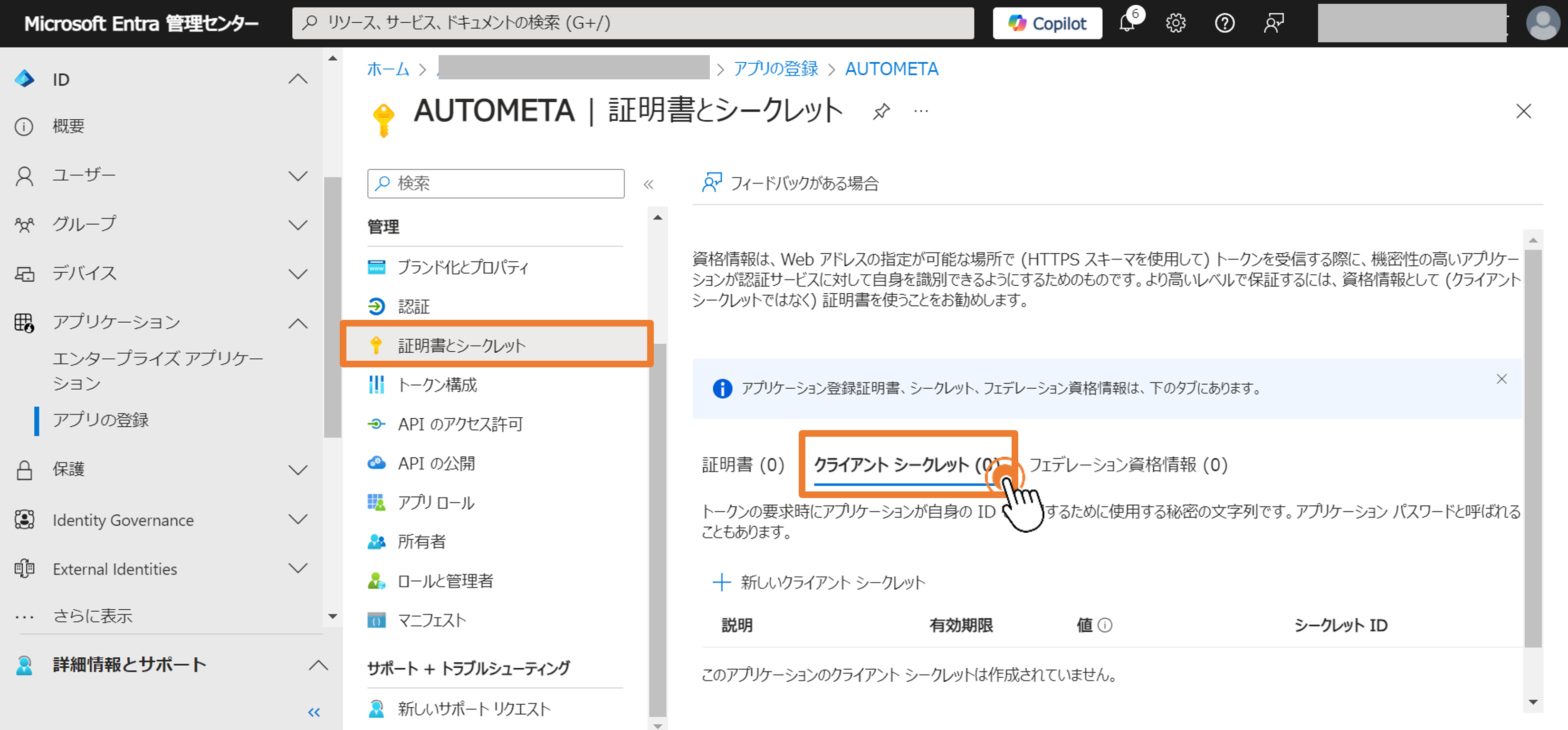1568x730 pixels.
Task: Go to ホーム breadcrumb link
Action: tap(388, 69)
